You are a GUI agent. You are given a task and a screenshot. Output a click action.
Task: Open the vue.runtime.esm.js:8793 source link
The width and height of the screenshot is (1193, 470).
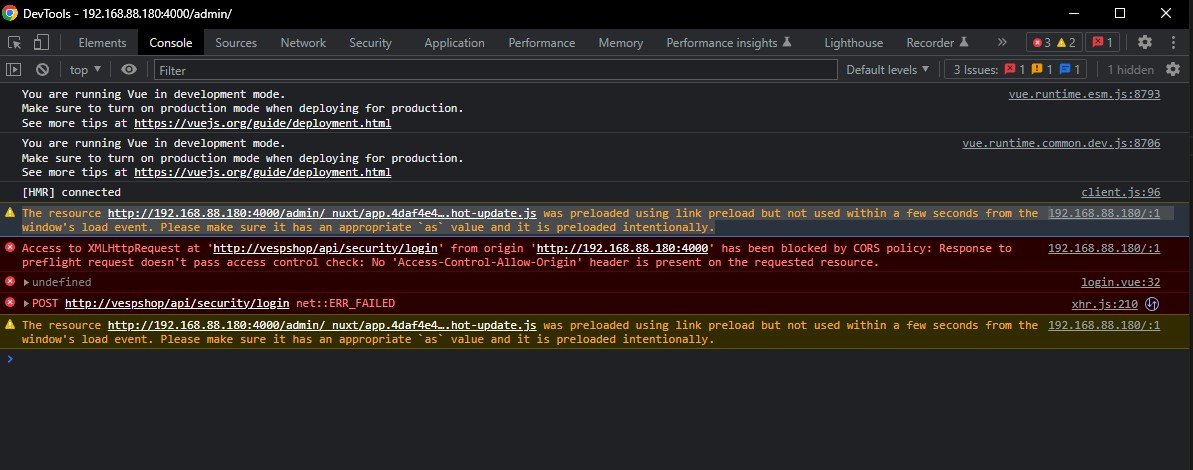[1084, 94]
